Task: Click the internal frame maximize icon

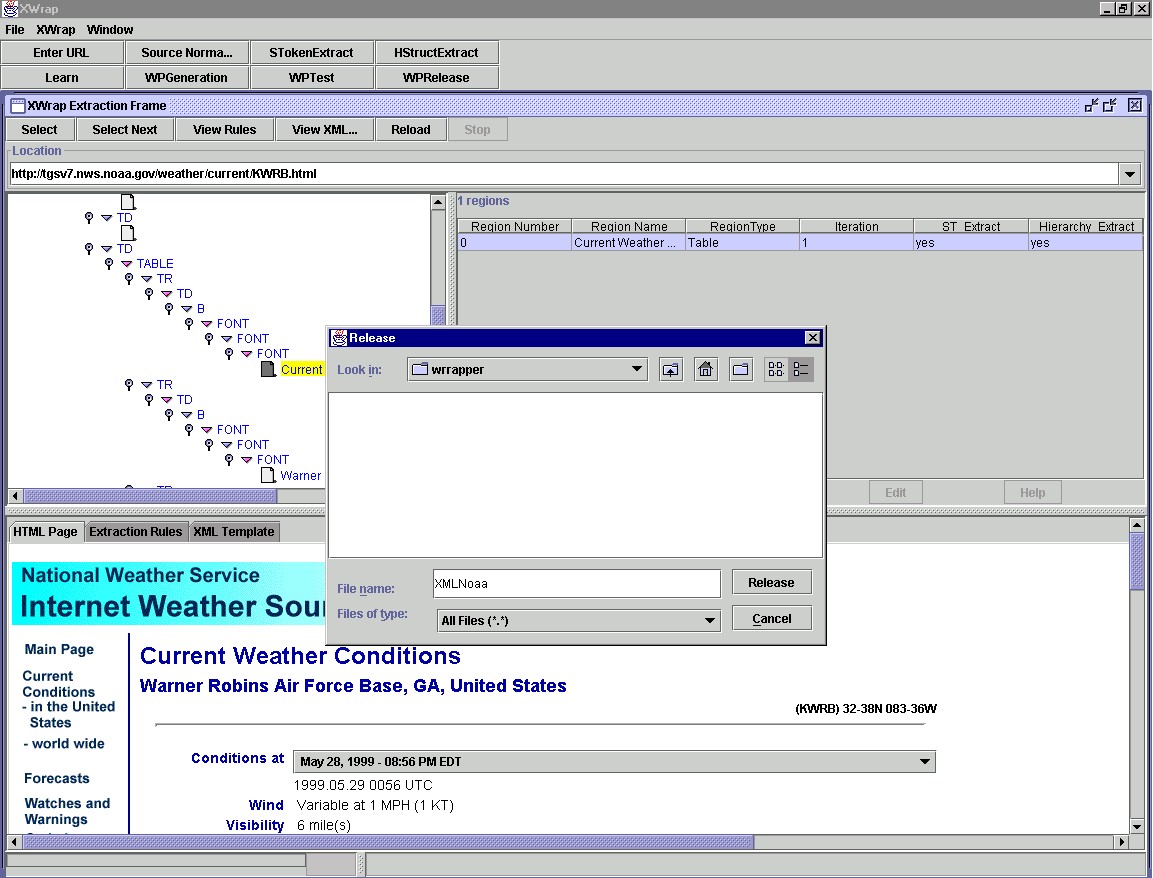Action: 1110,105
